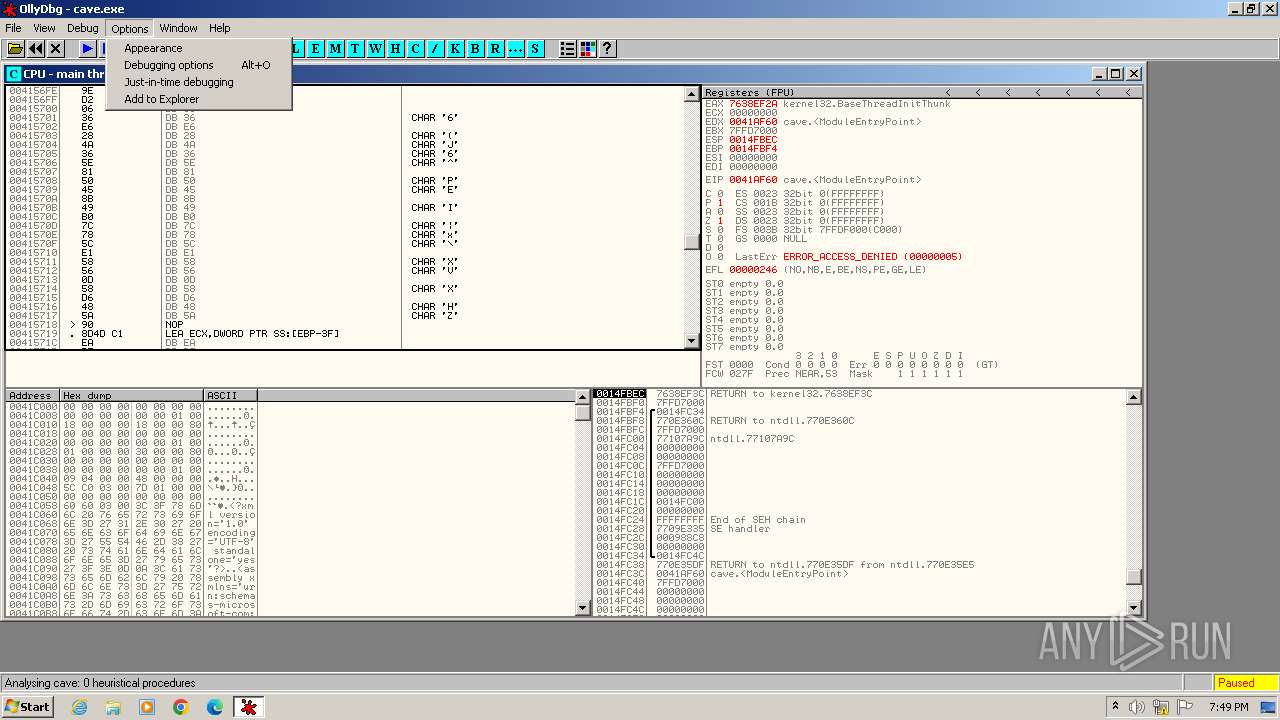The width and height of the screenshot is (1280, 720).
Task: Click the Hex dump column header
Action: click(x=132, y=396)
